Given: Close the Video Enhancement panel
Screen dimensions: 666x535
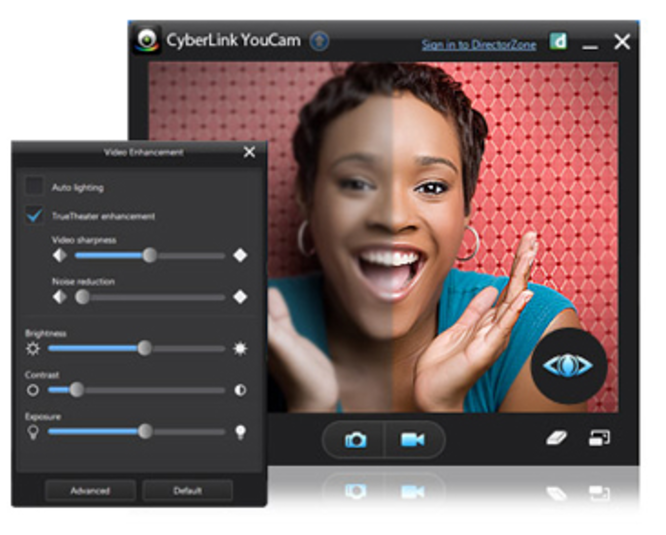Looking at the screenshot, I should click(x=249, y=152).
